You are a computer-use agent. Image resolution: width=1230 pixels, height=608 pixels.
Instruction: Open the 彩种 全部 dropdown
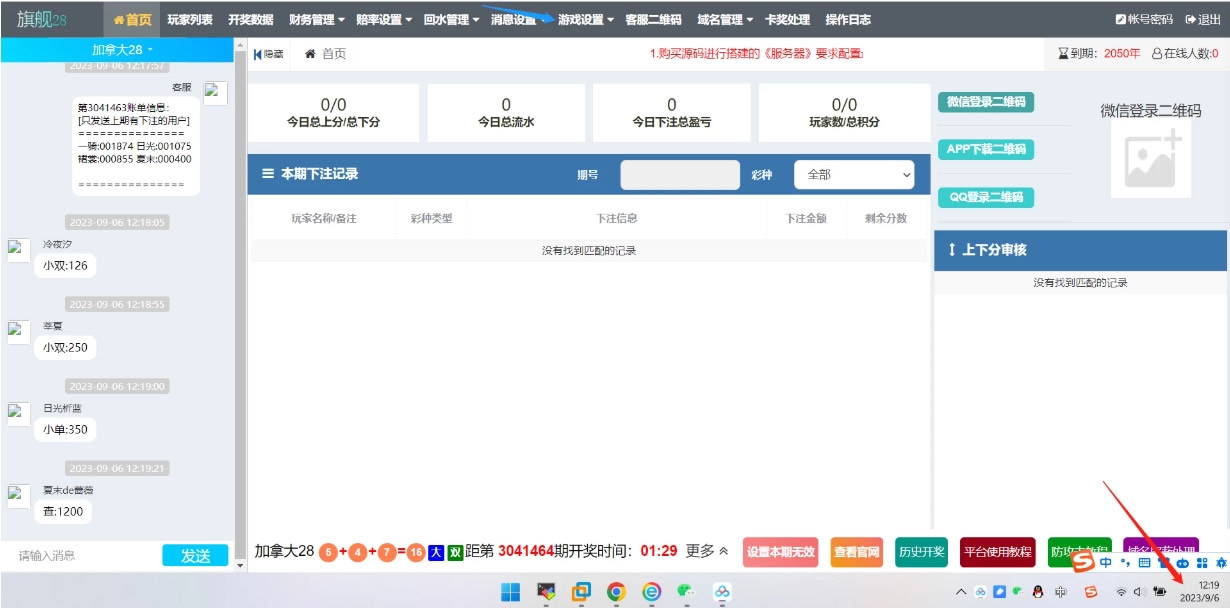coord(855,174)
